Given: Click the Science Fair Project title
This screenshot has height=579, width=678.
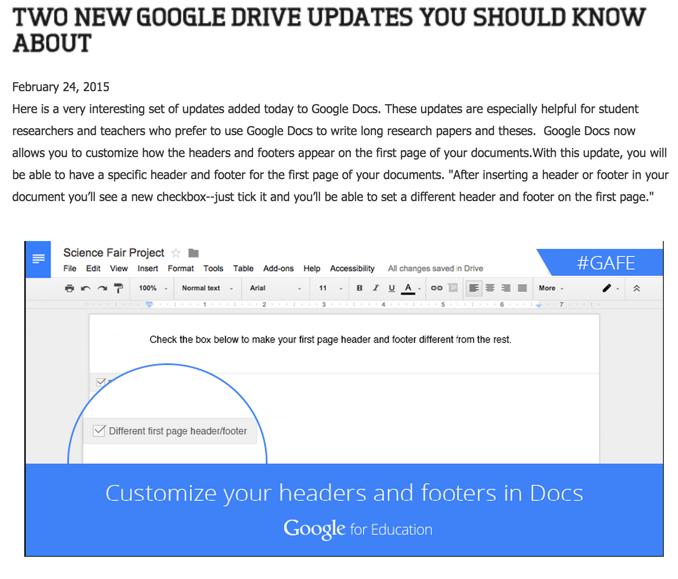Looking at the screenshot, I should click(114, 253).
